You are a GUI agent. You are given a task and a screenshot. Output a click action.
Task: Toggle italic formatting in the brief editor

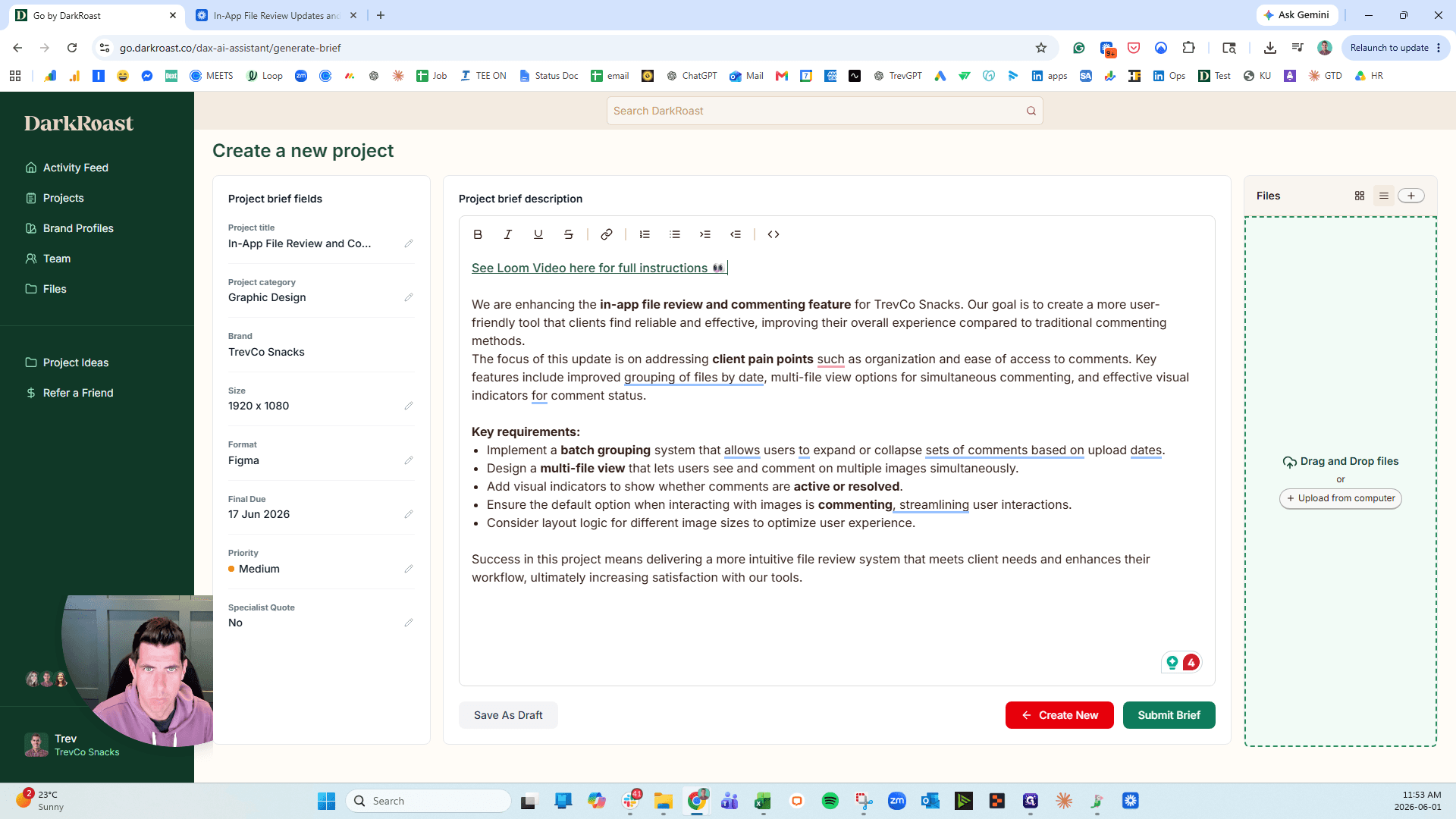(508, 234)
